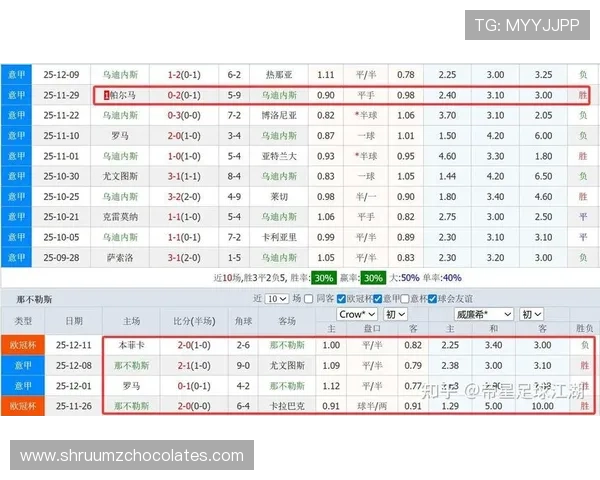Viewport: 600px width, 480px height.
Task: Click the 比分(半场) column header
Action: (194, 321)
